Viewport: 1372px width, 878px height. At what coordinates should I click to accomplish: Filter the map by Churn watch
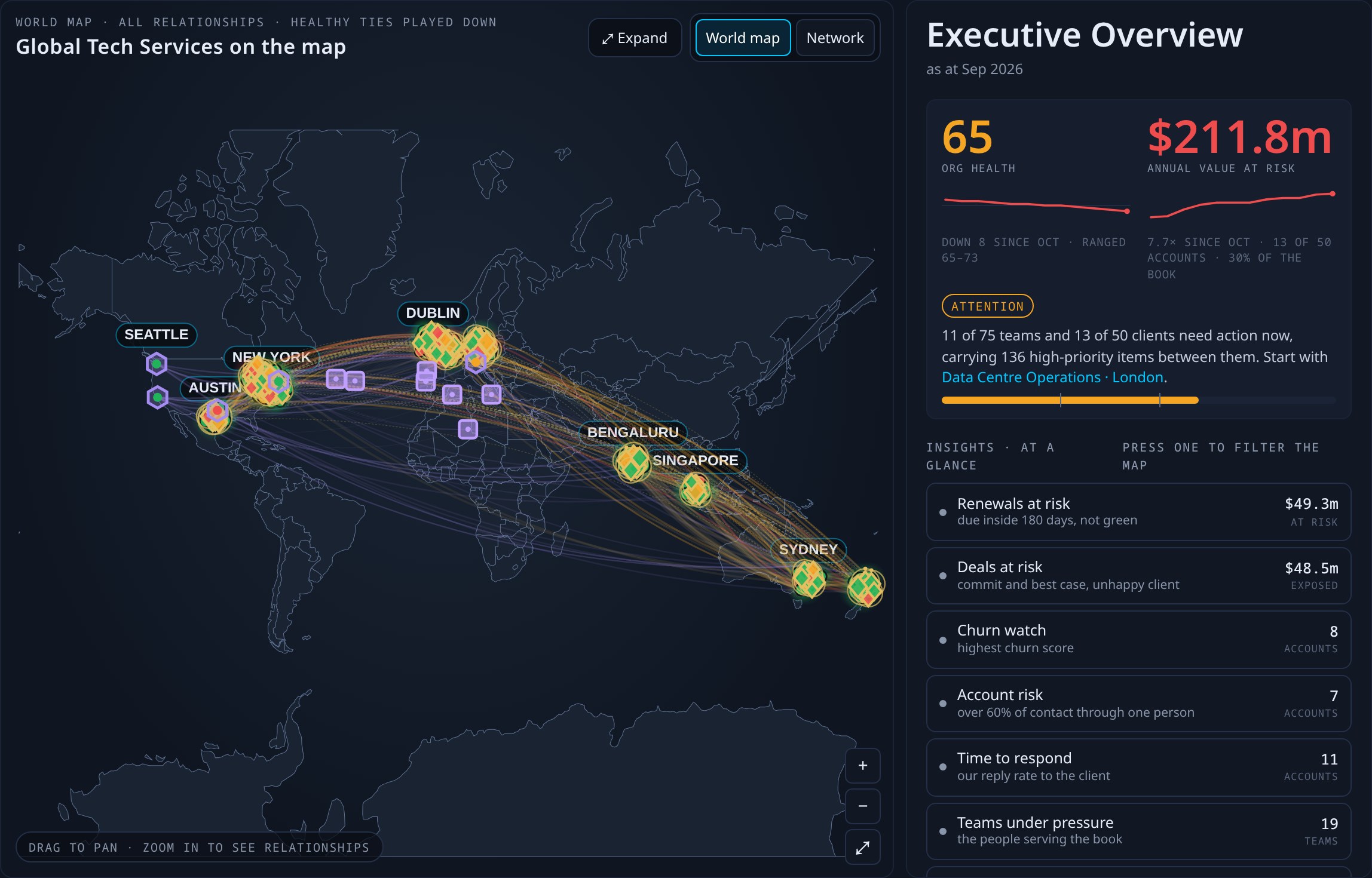point(1138,639)
